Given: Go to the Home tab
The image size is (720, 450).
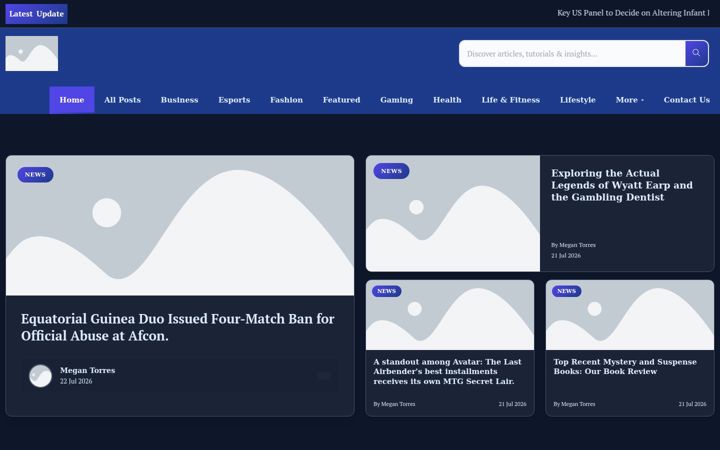Looking at the screenshot, I should point(72,100).
